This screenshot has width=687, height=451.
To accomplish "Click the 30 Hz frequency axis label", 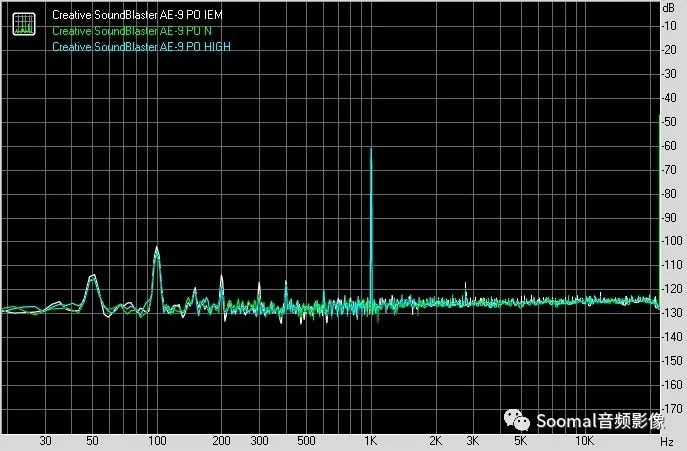I will point(44,440).
